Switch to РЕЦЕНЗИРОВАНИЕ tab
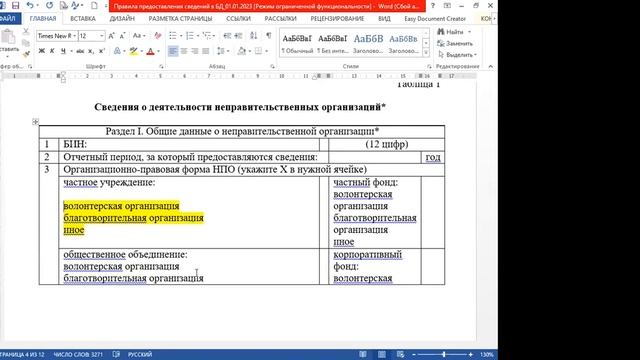 pyautogui.click(x=337, y=19)
